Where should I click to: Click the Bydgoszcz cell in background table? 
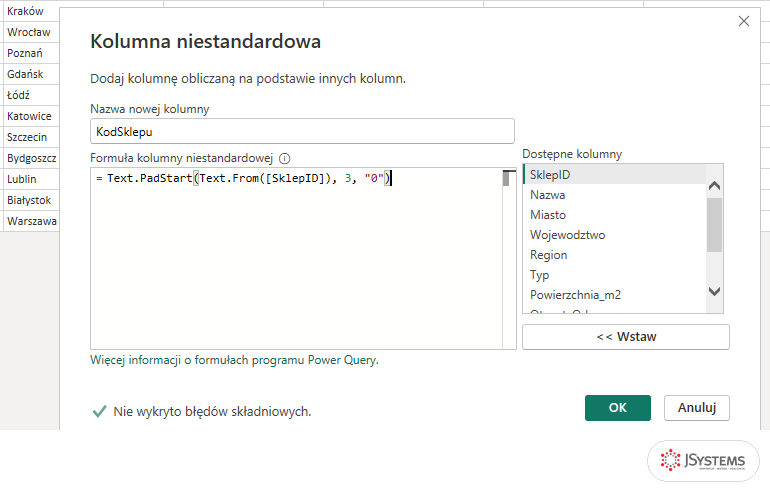click(31, 158)
